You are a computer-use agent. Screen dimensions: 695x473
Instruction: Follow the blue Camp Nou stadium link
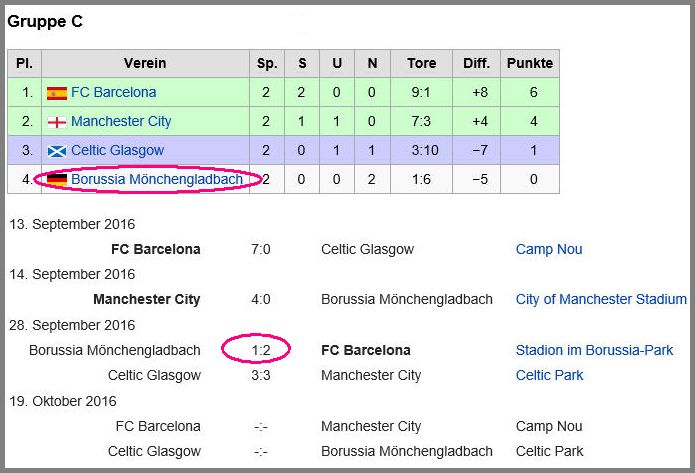pos(549,249)
